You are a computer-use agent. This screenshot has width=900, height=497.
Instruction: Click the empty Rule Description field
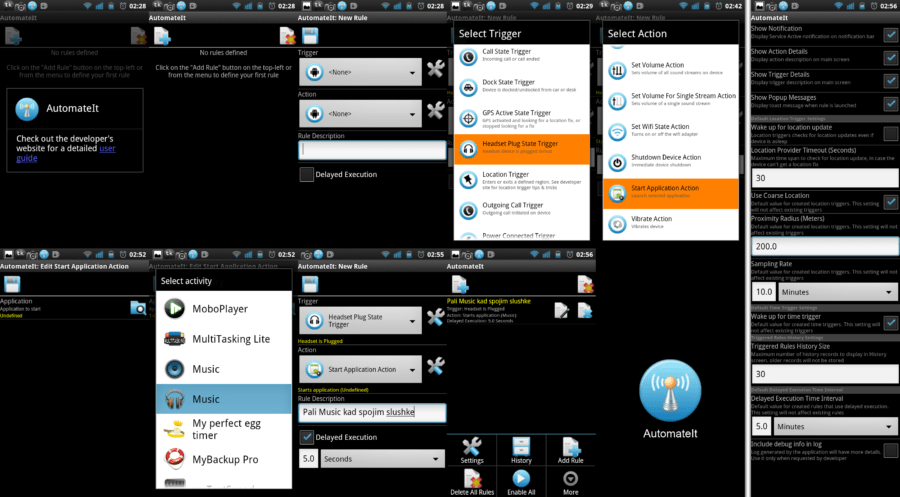372,150
